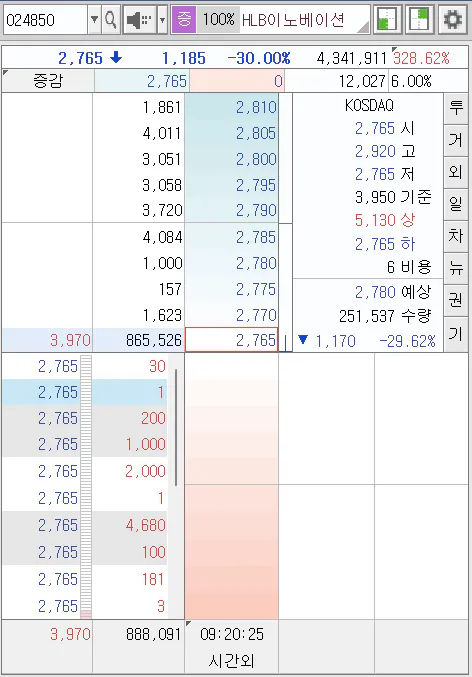Click the trade list vertical scrollbar
Viewport: 472px width, 677px height.
click(176, 427)
